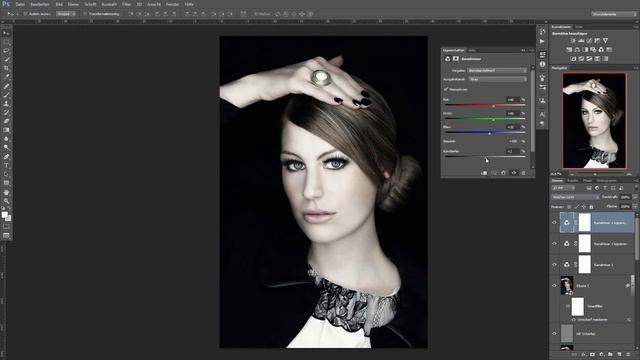Image resolution: width=640 pixels, height=360 pixels.
Task: Add an Invert adjustment icon
Action: [573, 59]
